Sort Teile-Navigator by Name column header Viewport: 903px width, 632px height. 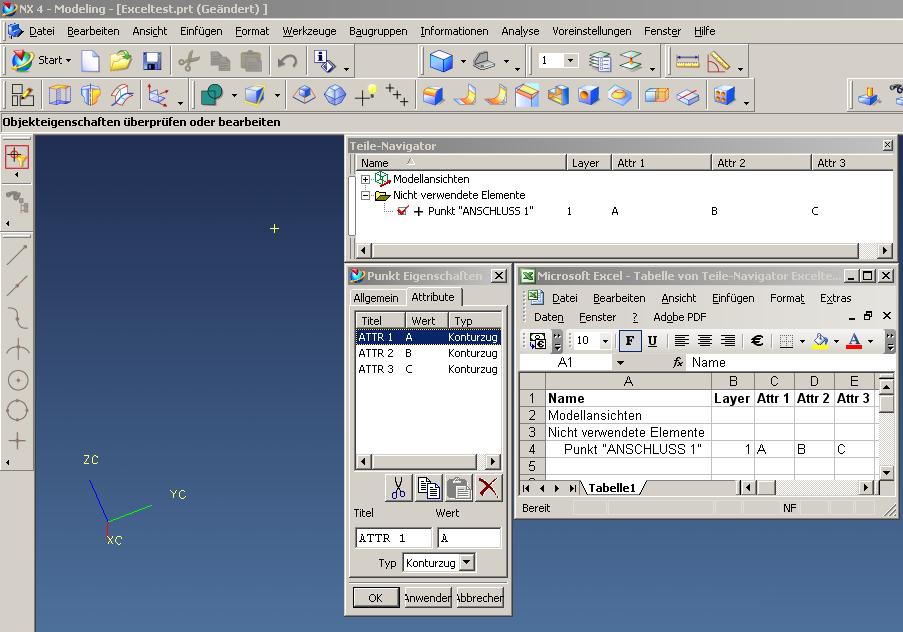(x=461, y=163)
